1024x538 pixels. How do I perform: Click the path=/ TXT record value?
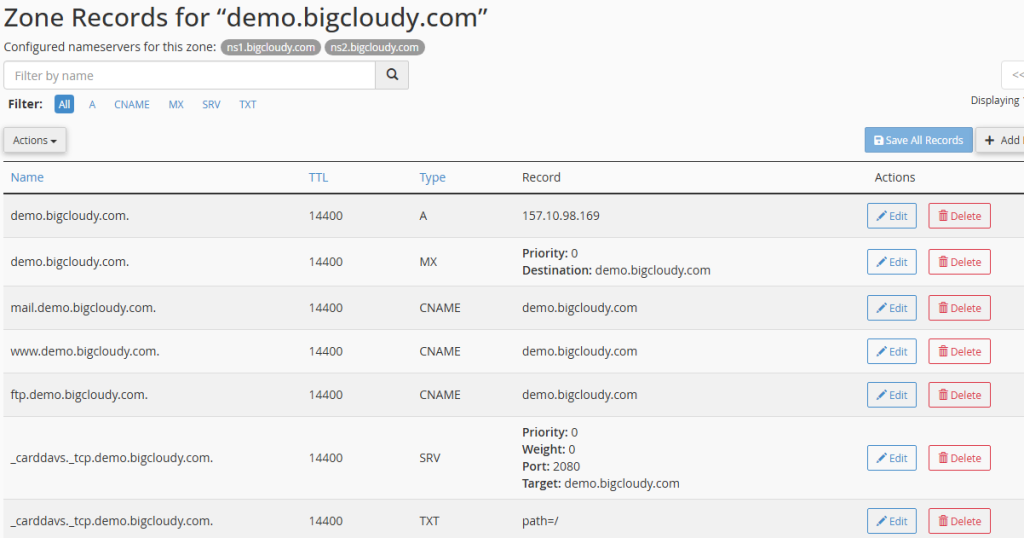pos(540,521)
